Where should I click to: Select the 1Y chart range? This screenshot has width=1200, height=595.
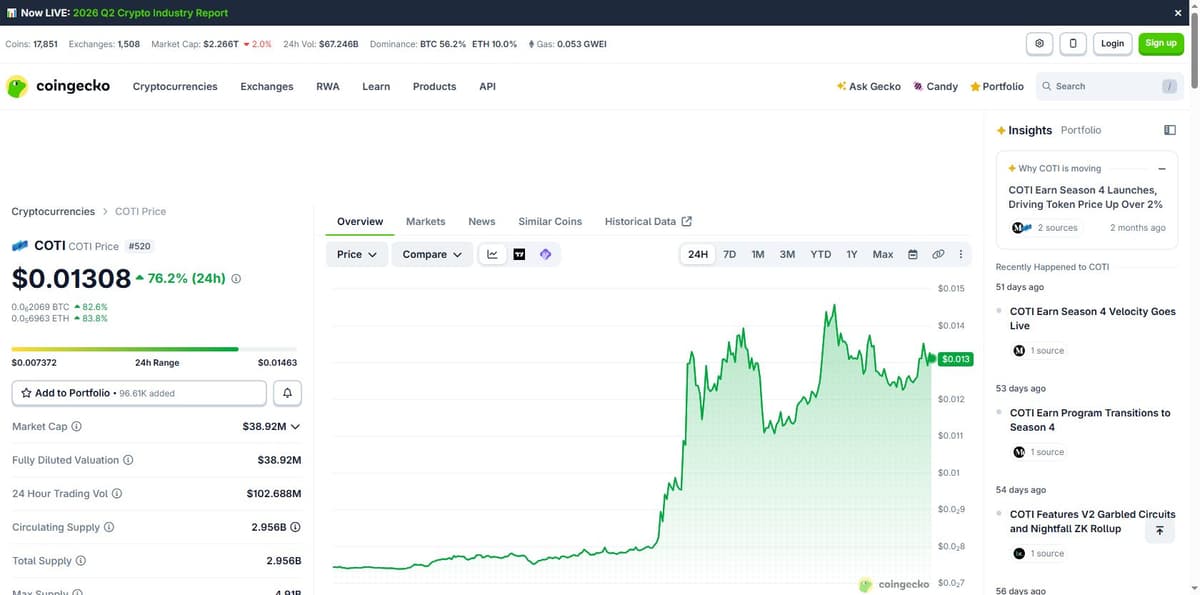pos(852,254)
